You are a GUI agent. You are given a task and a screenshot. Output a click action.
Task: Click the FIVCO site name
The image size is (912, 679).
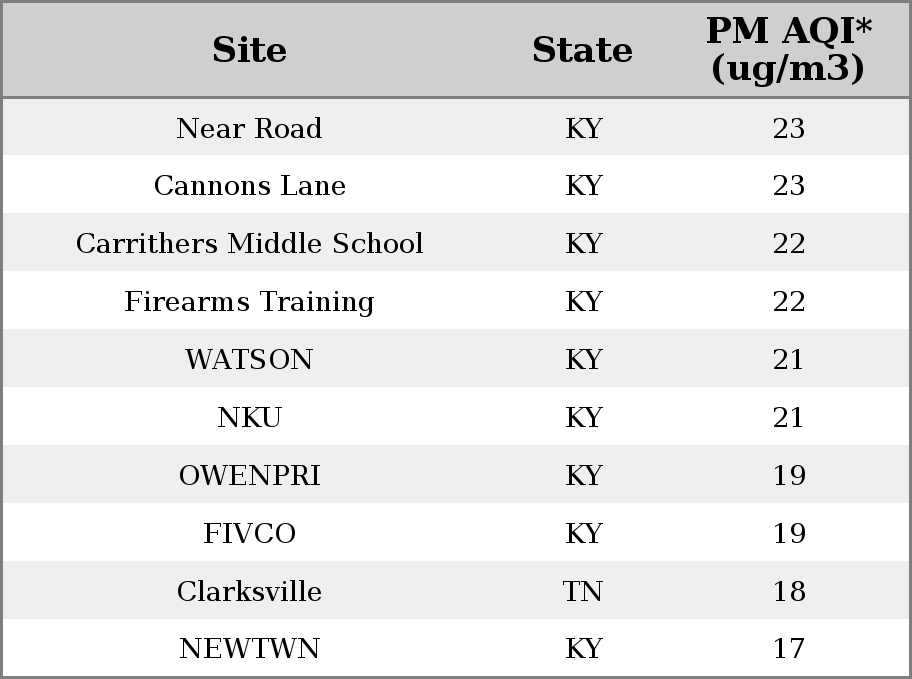(x=249, y=534)
